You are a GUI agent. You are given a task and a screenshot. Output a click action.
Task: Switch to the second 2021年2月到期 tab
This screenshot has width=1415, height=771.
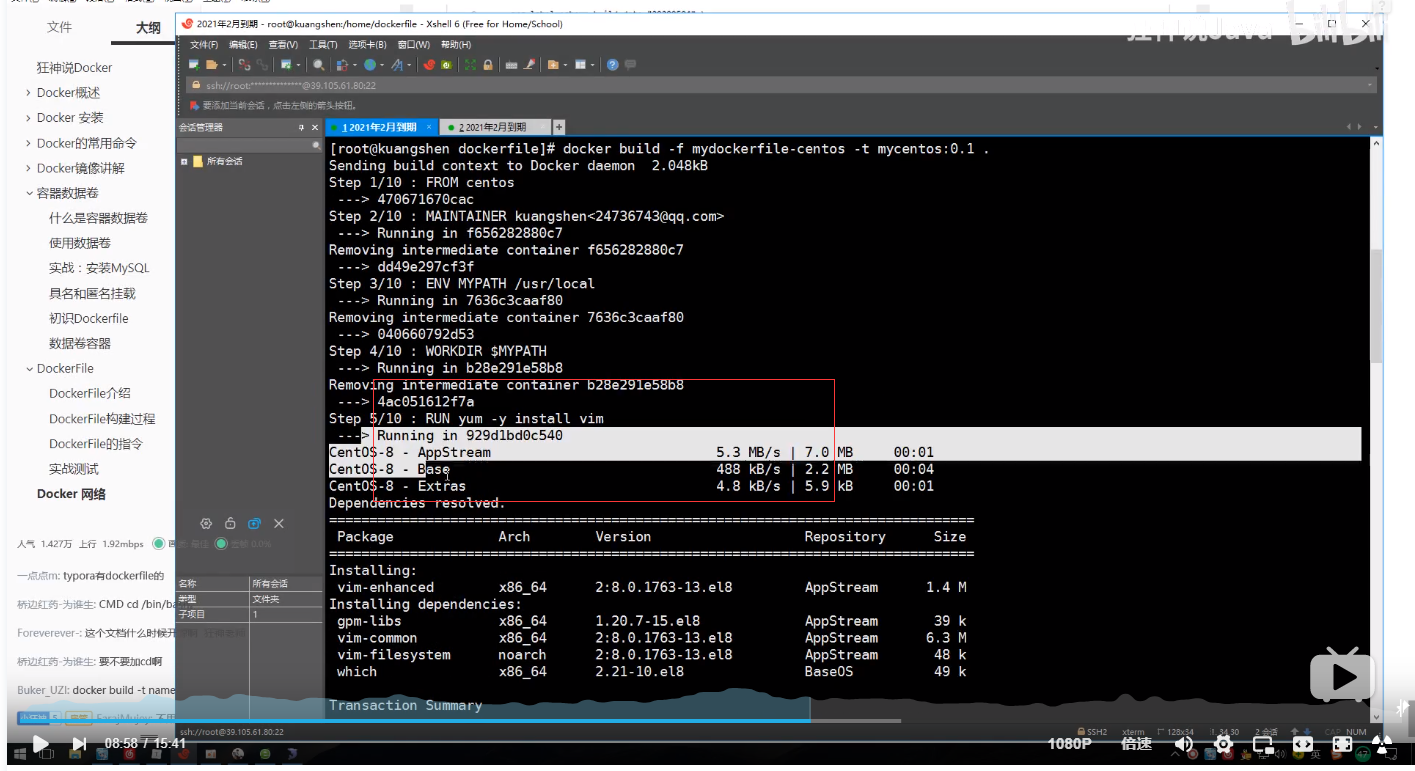tap(496, 127)
